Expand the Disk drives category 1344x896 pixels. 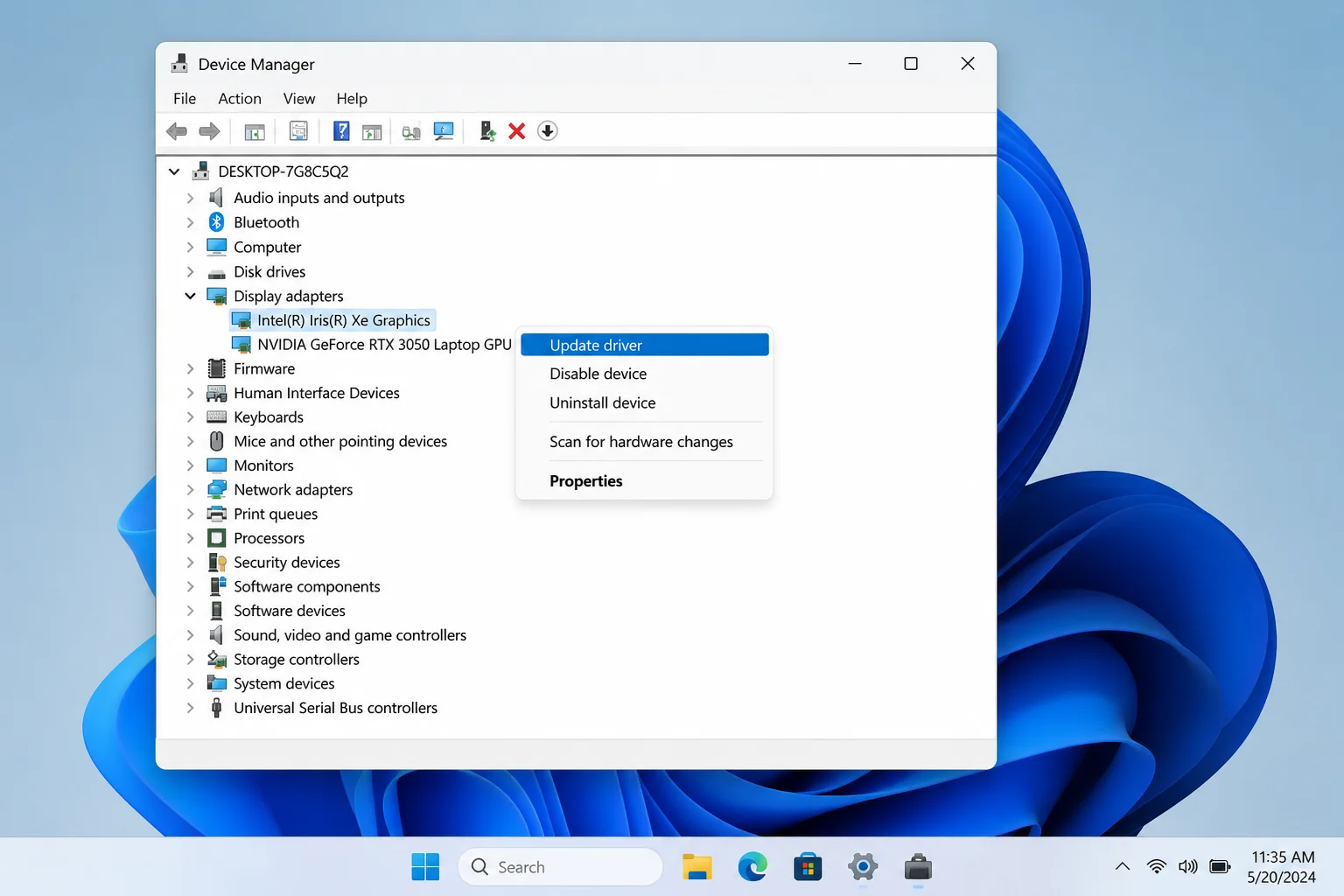pyautogui.click(x=190, y=272)
